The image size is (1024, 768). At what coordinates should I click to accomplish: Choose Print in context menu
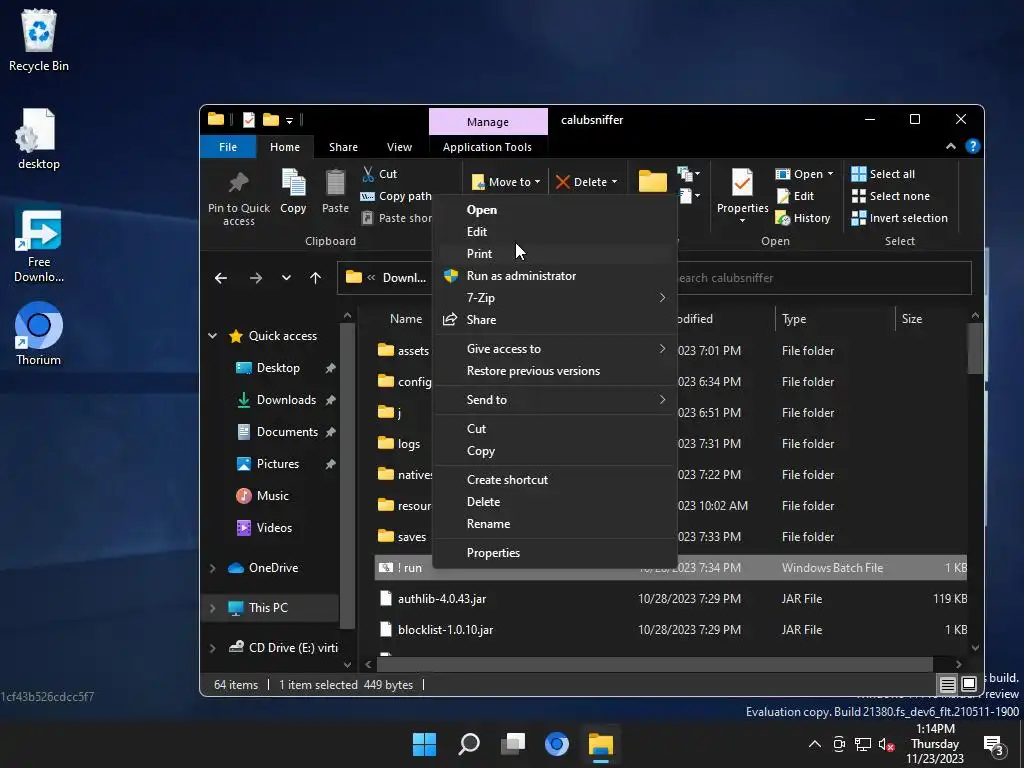point(554,253)
